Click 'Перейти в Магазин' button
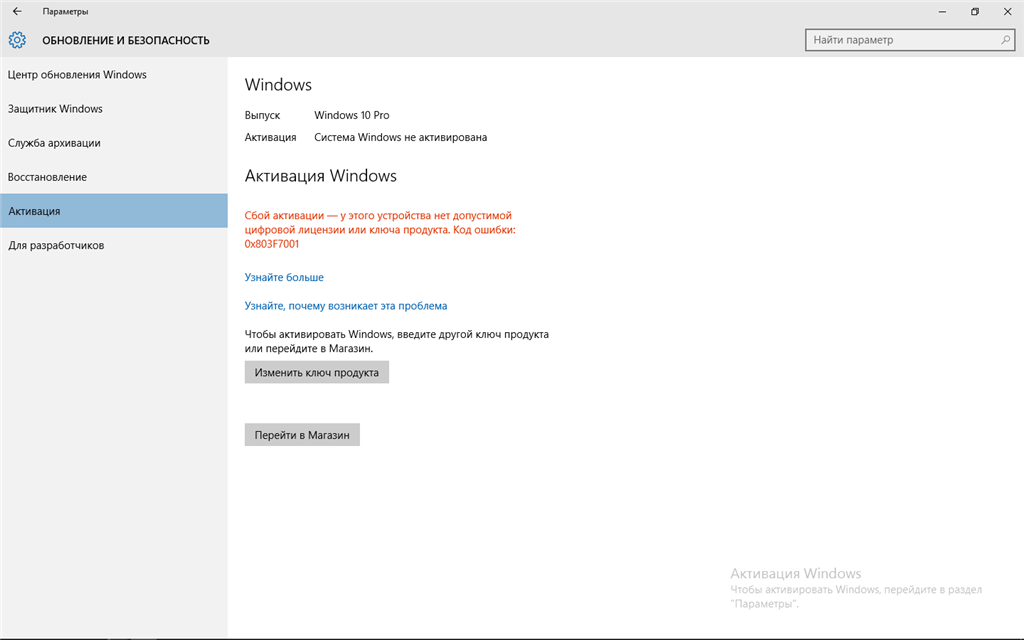The height and width of the screenshot is (640, 1024). [302, 435]
